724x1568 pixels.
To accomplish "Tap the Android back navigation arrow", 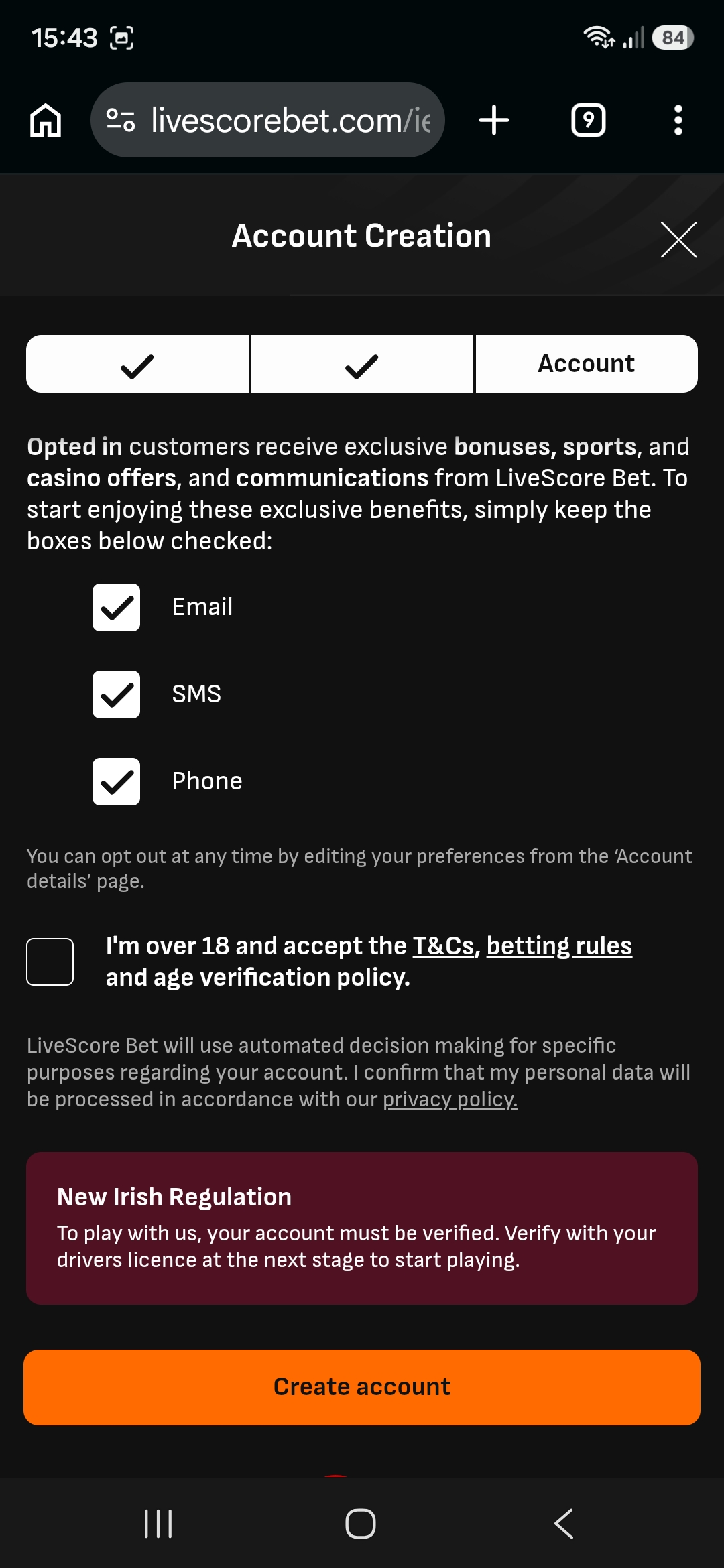I will tap(564, 1524).
